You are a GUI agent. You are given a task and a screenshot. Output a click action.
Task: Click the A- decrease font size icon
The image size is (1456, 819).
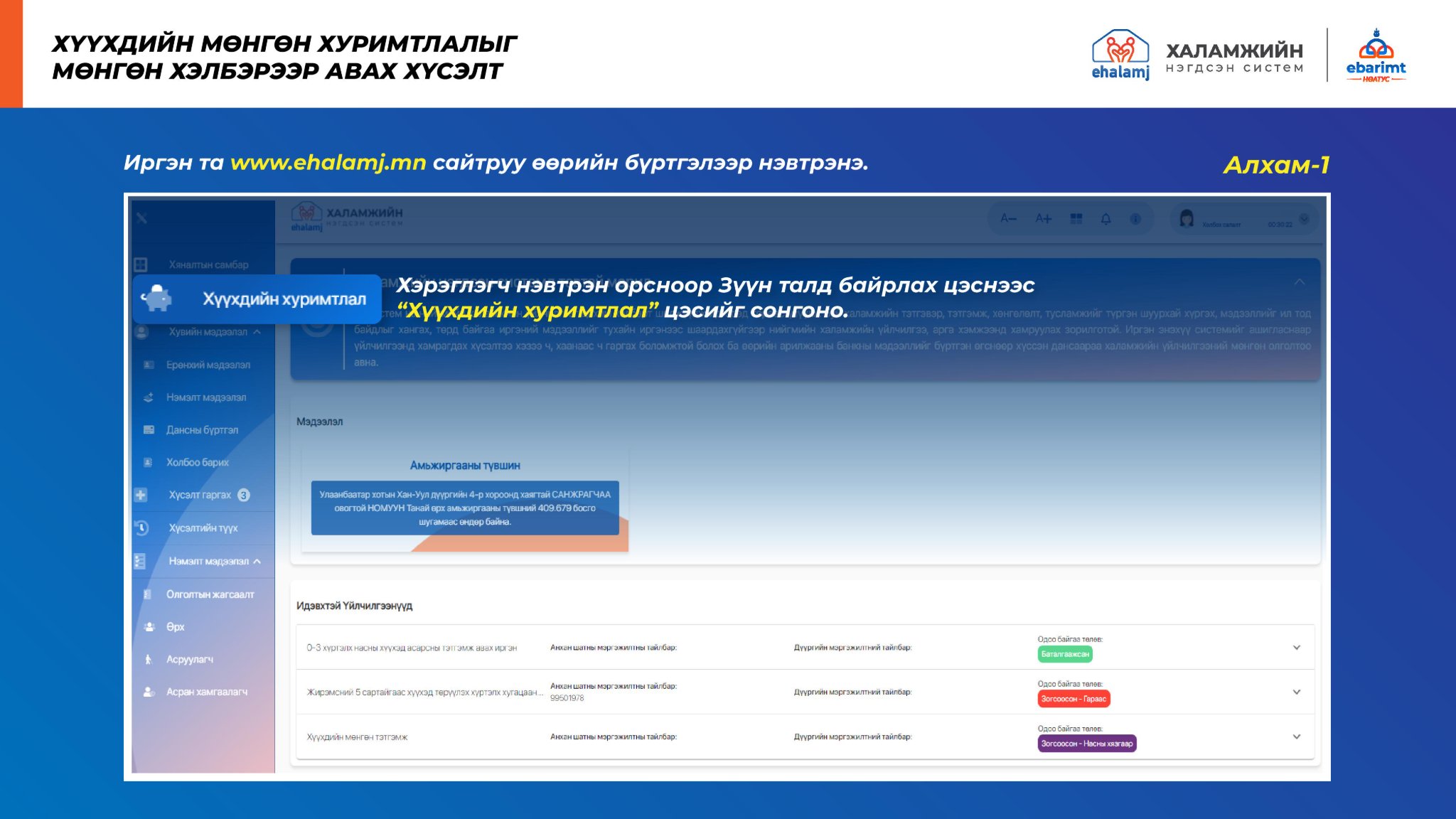[1008, 219]
